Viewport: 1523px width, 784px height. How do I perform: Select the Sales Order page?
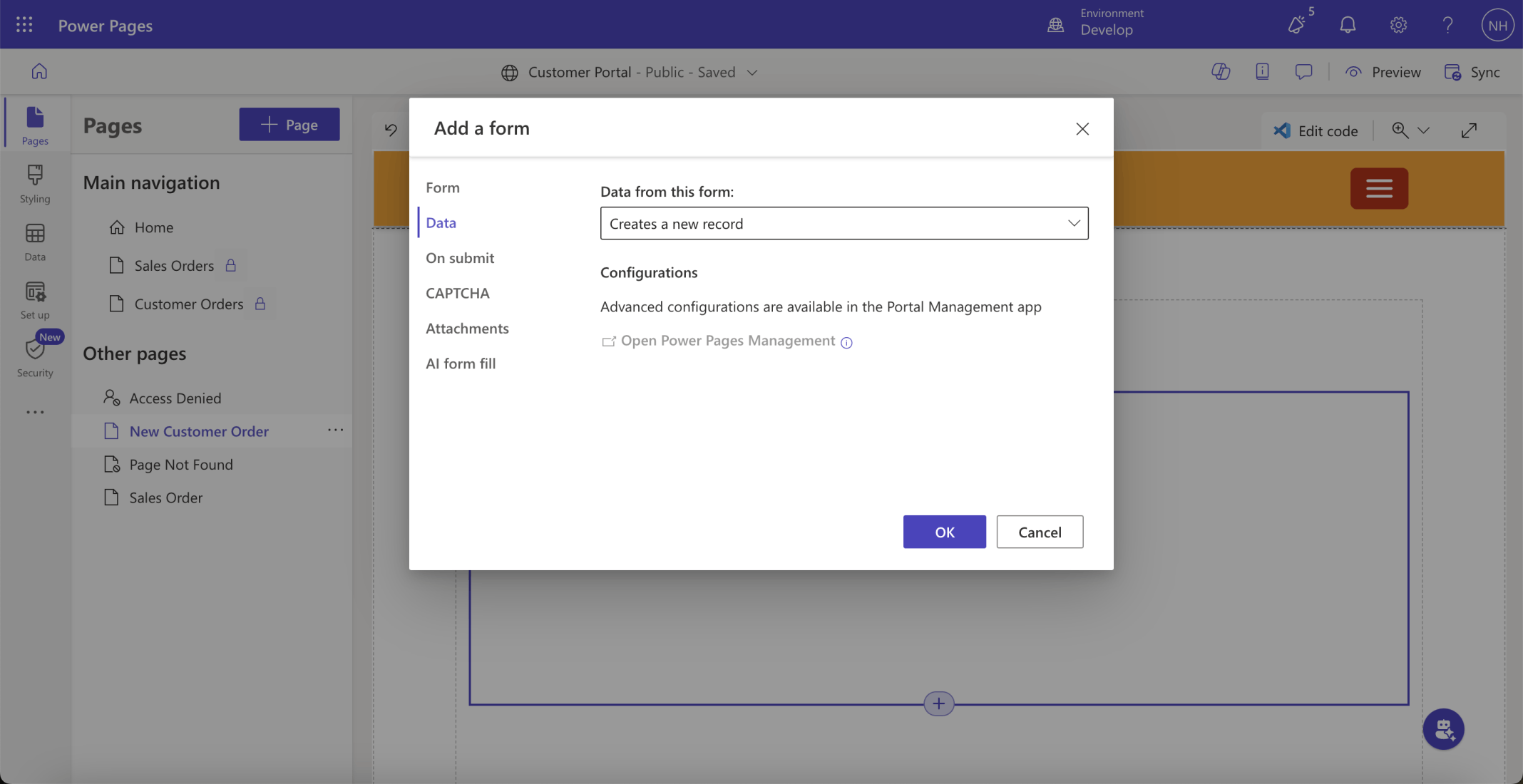tap(165, 497)
